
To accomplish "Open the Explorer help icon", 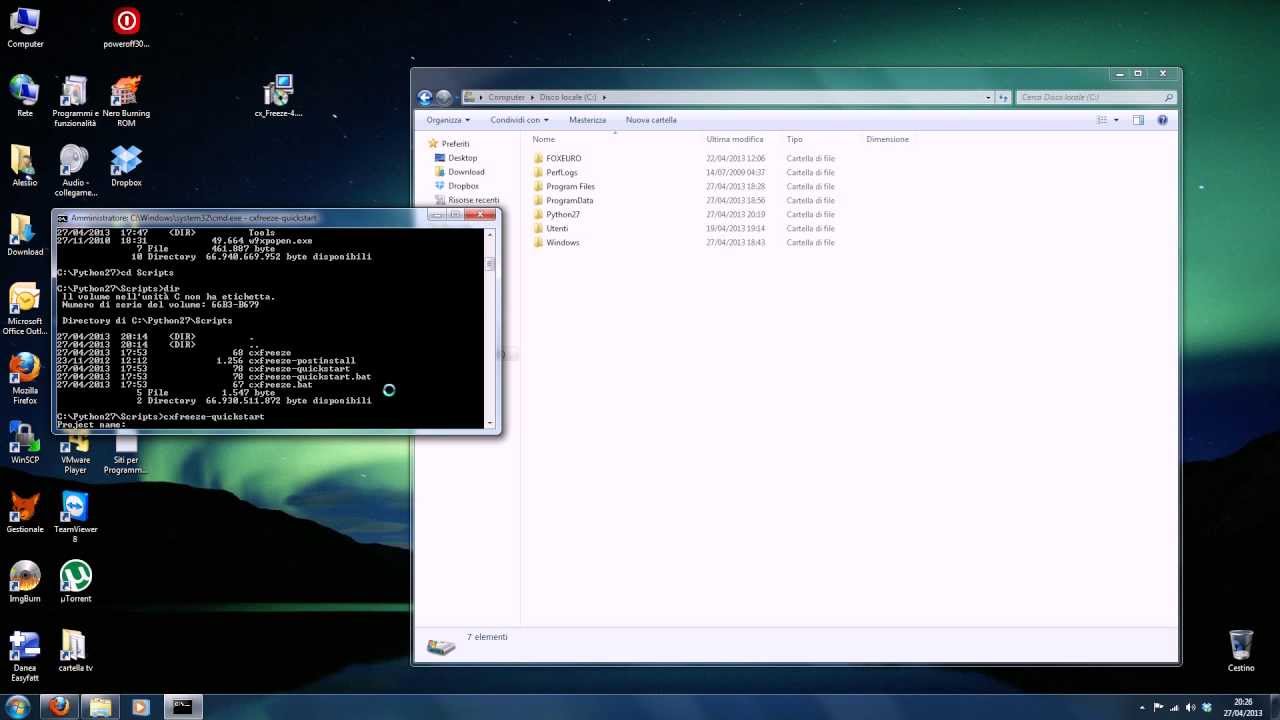I will (1162, 120).
